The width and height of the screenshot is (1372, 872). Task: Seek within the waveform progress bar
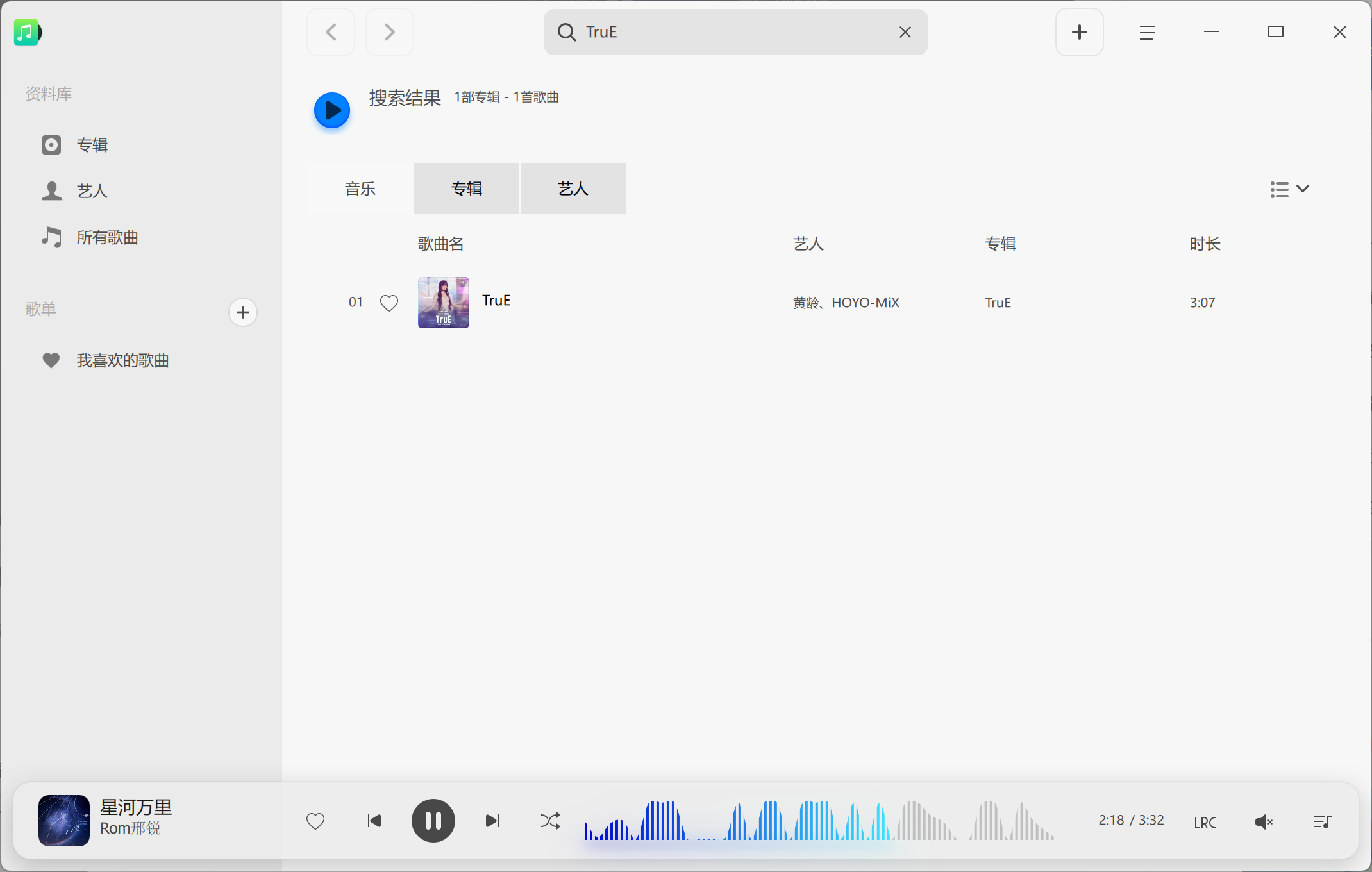pos(819,821)
